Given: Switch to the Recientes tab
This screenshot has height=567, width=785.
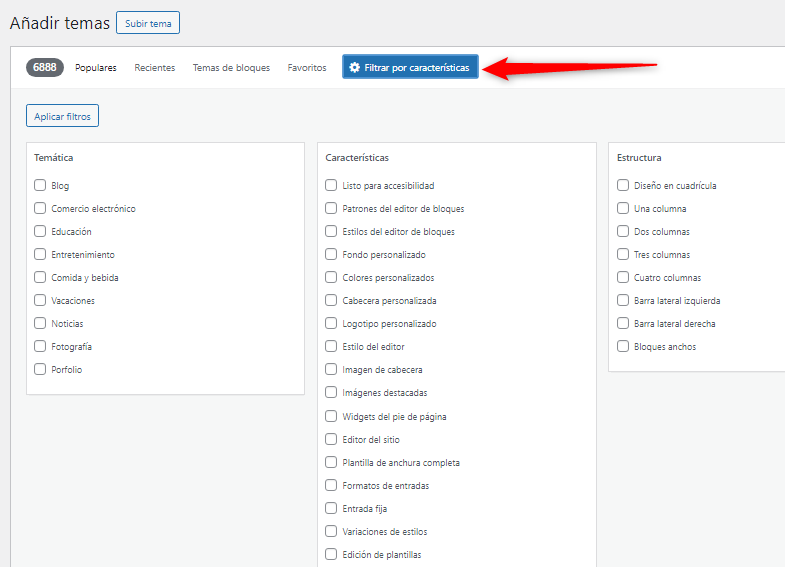Looking at the screenshot, I should click(x=155, y=68).
